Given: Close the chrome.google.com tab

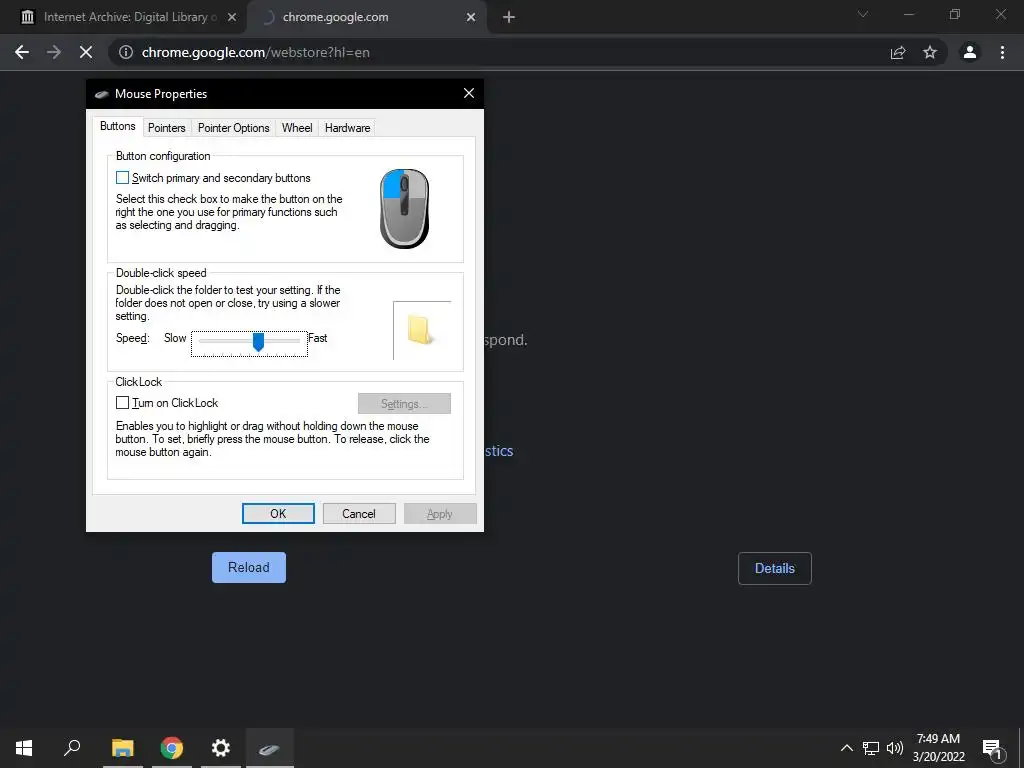Looking at the screenshot, I should tap(471, 17).
